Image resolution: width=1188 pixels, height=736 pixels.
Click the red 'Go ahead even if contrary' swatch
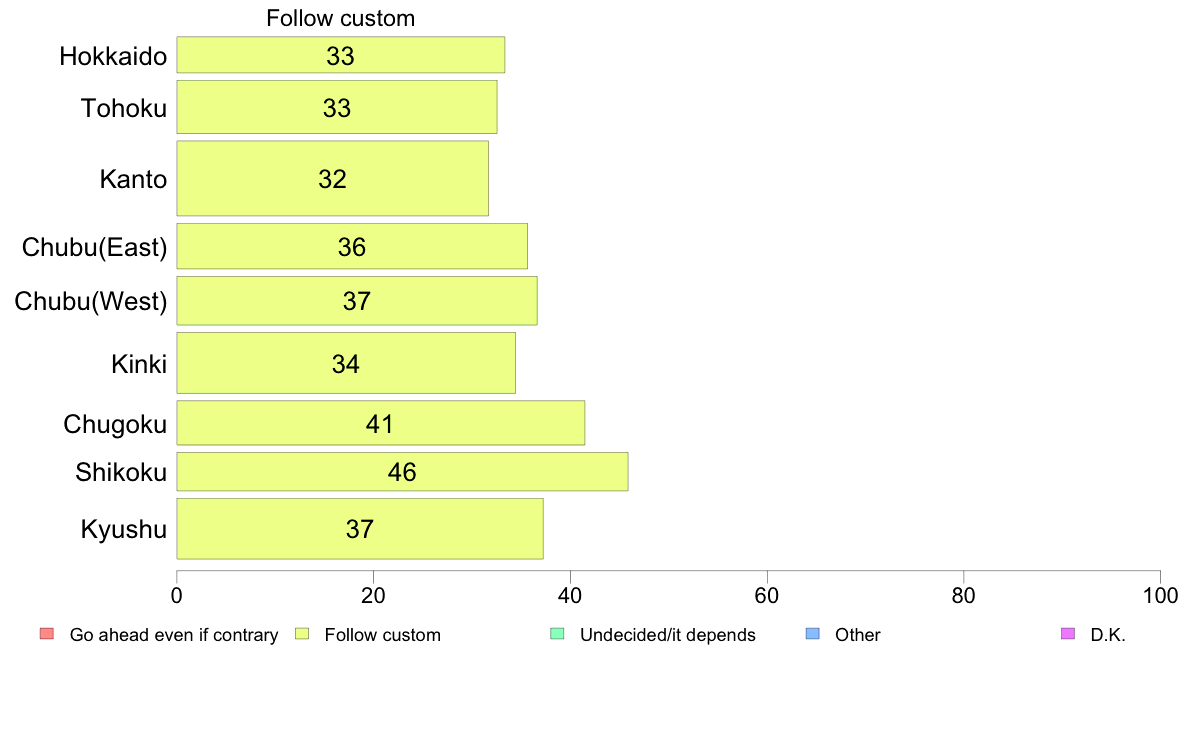[x=47, y=634]
